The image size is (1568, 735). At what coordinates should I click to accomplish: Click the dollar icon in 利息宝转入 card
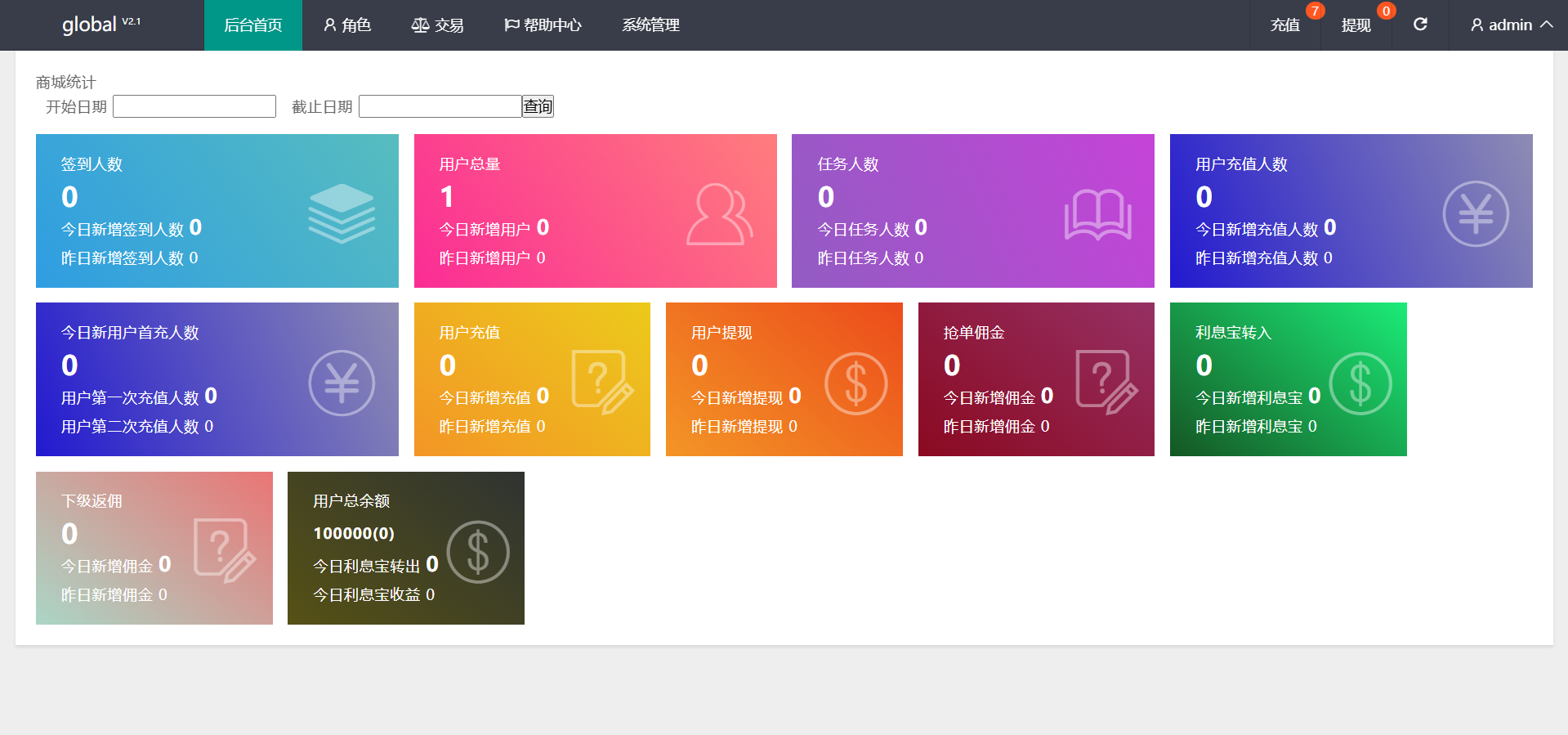(x=1360, y=383)
